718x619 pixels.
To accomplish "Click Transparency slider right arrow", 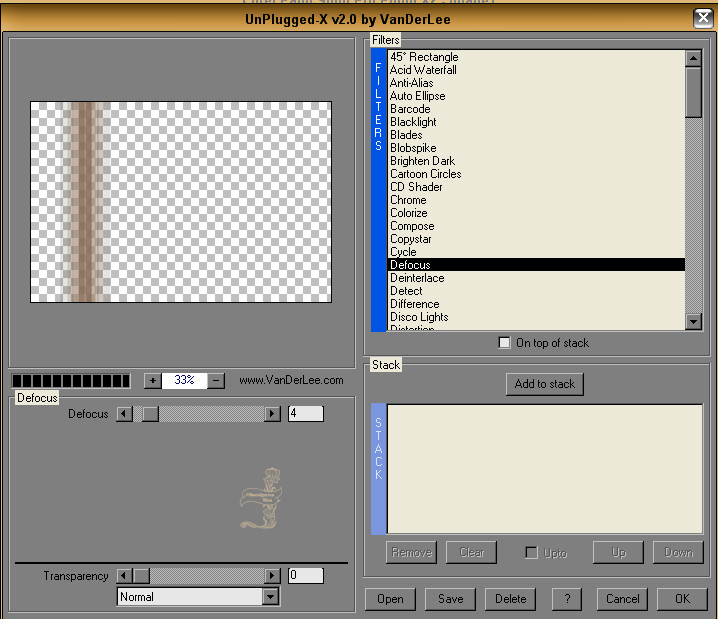I will click(x=272, y=576).
